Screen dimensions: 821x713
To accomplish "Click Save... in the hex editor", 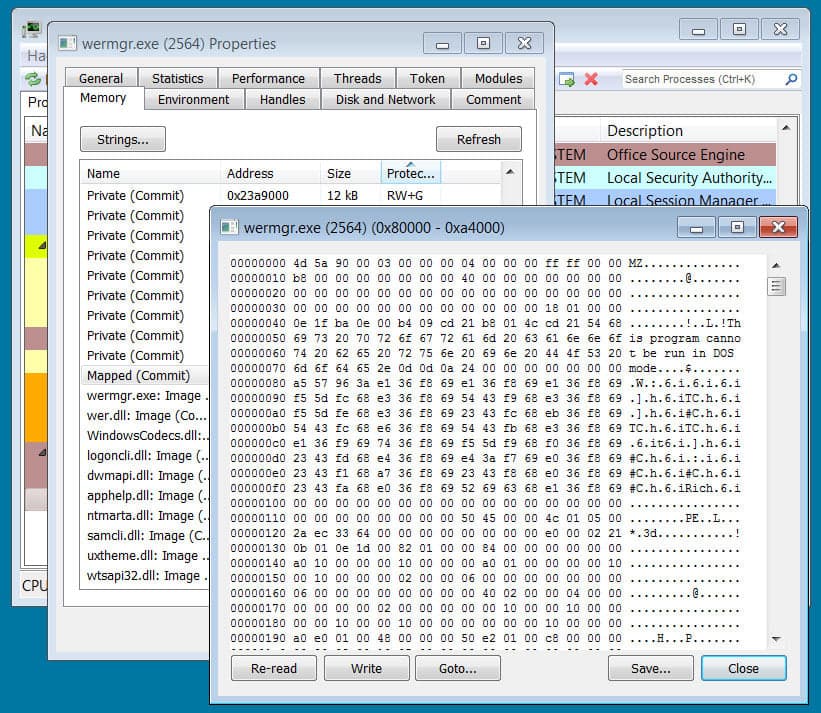I will pyautogui.click(x=650, y=668).
